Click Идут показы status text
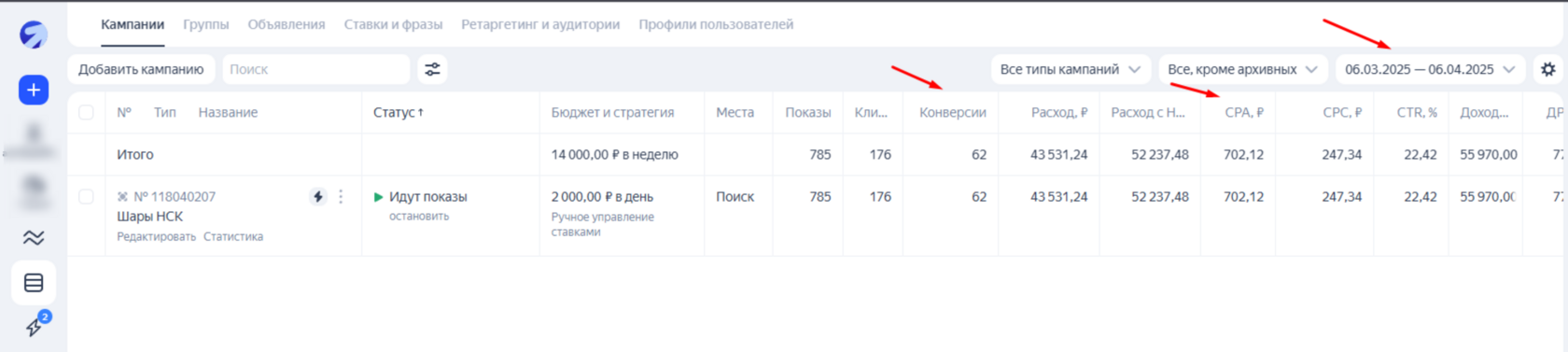Screen dimensions: 1568x352 (427, 197)
